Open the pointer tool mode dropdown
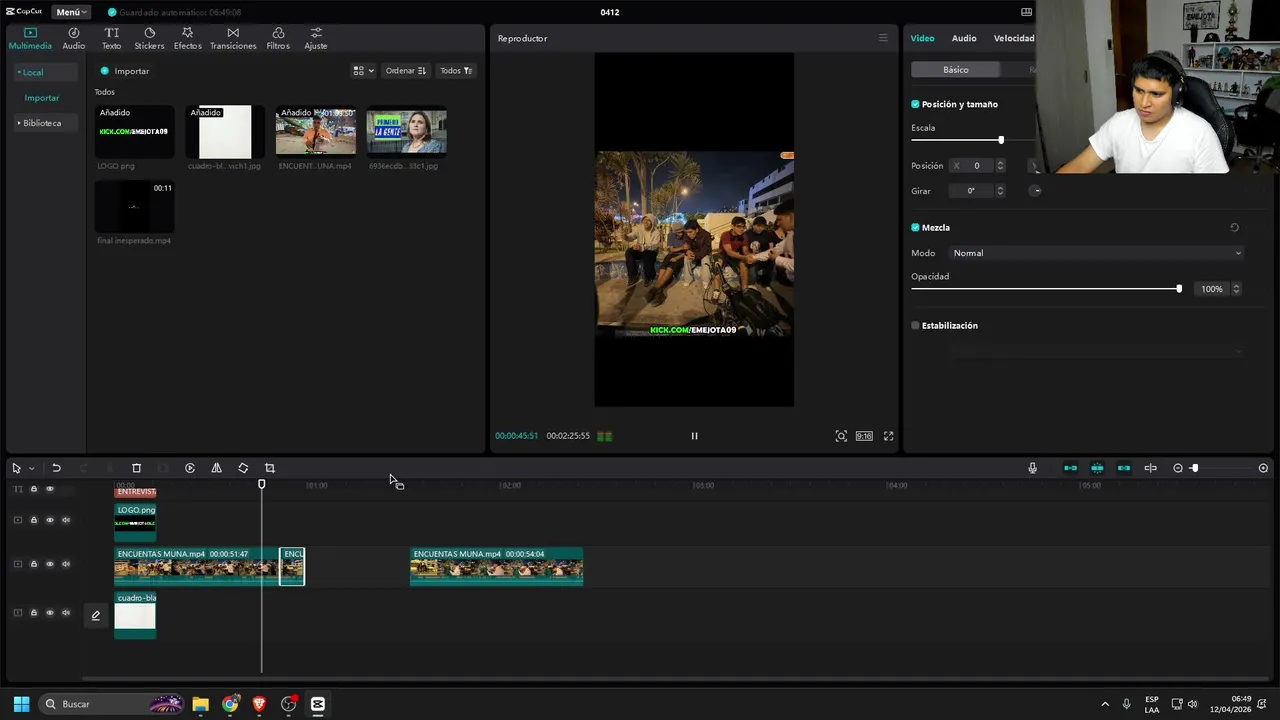1280x720 pixels. tap(31, 468)
